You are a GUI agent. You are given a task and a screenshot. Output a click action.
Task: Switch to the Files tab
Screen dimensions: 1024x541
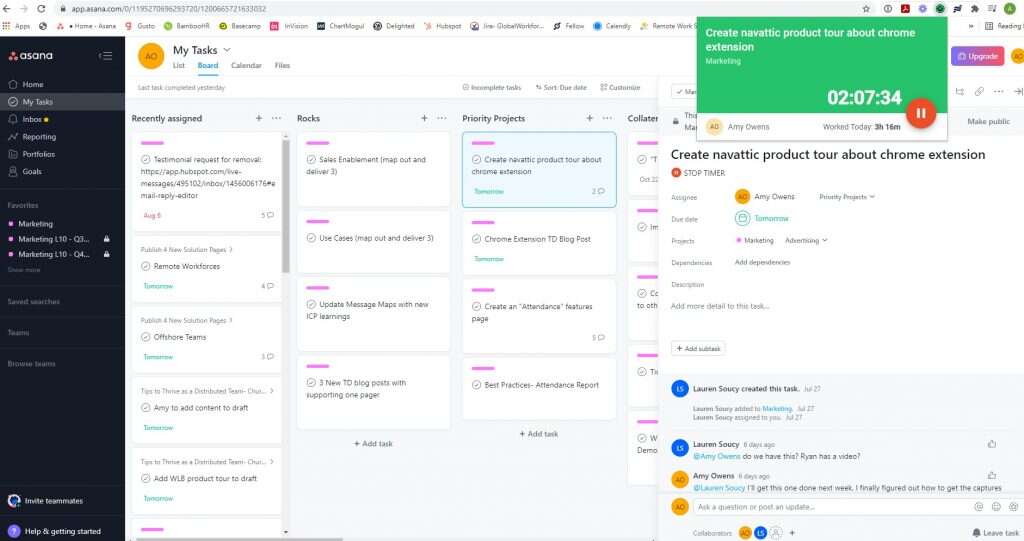click(x=282, y=65)
